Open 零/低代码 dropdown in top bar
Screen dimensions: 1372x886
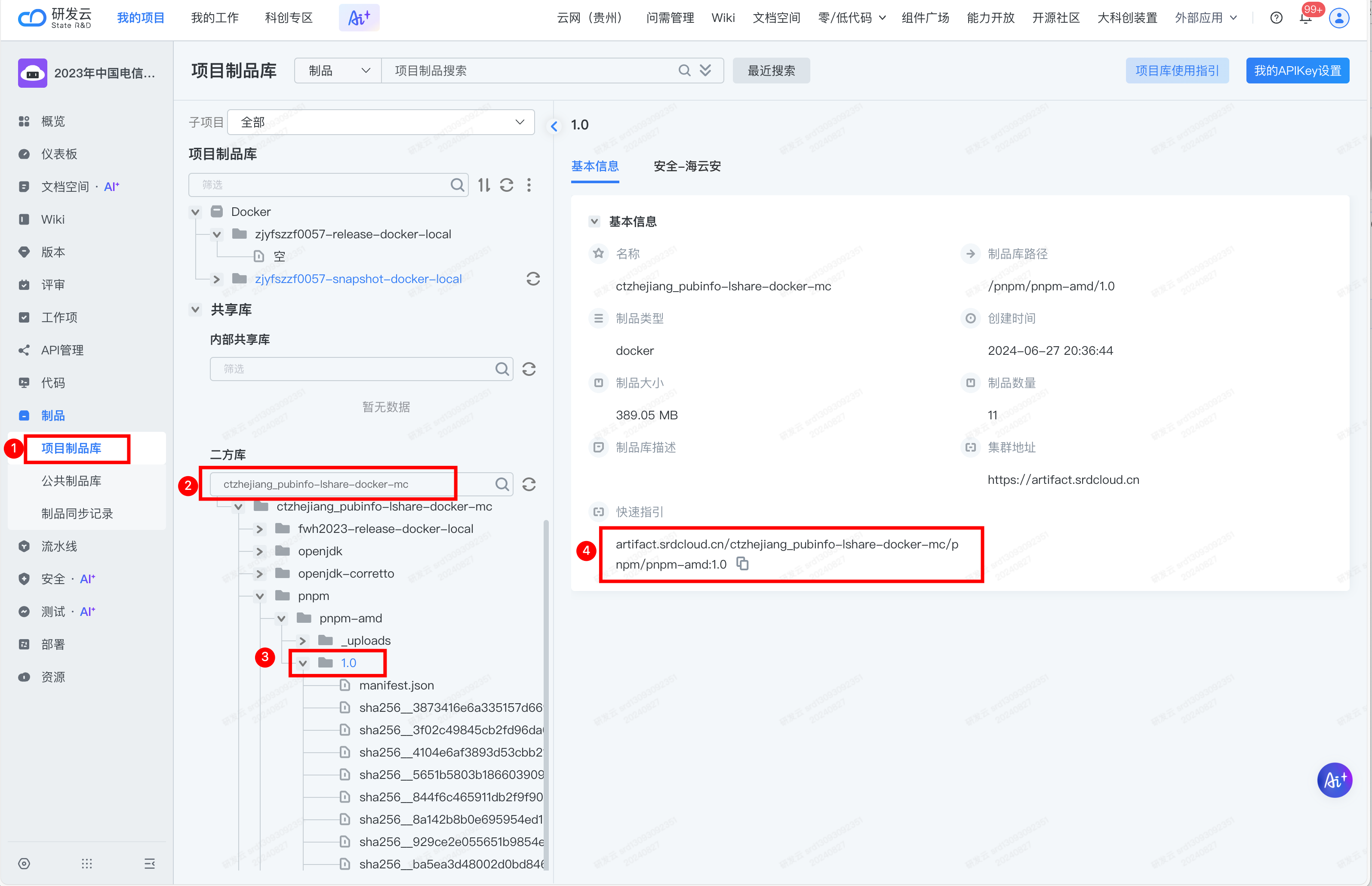pos(852,18)
